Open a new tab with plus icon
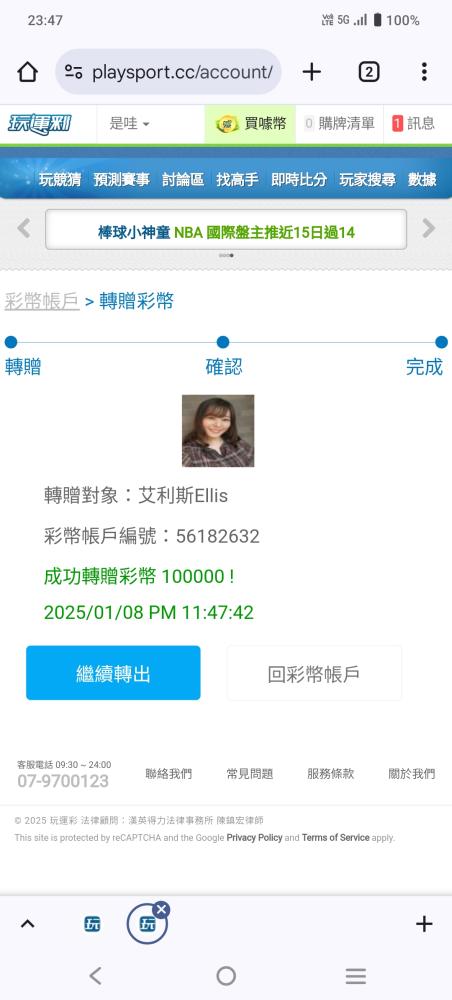452x1000 pixels. 311,72
